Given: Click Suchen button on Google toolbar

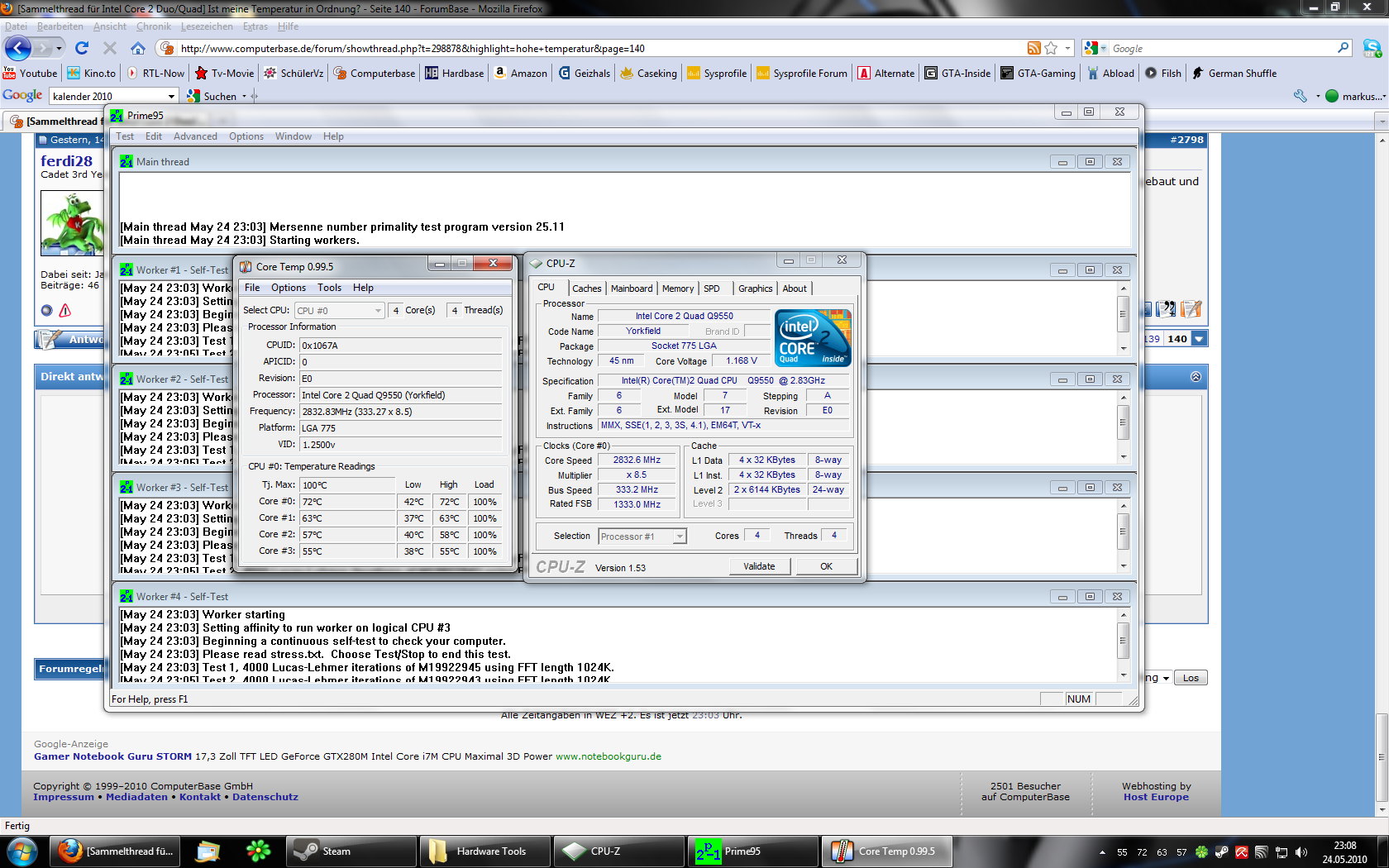Looking at the screenshot, I should (x=212, y=96).
